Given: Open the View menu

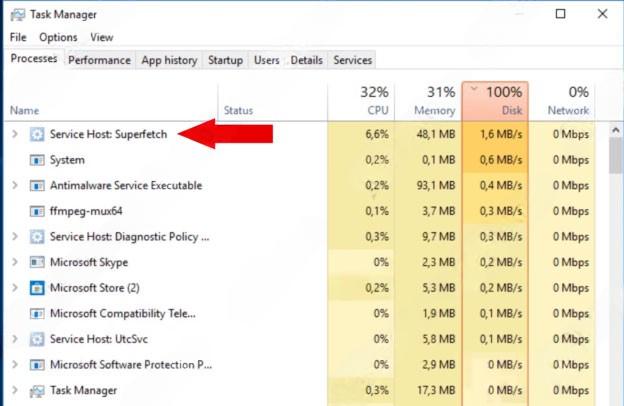Looking at the screenshot, I should click(102, 37).
